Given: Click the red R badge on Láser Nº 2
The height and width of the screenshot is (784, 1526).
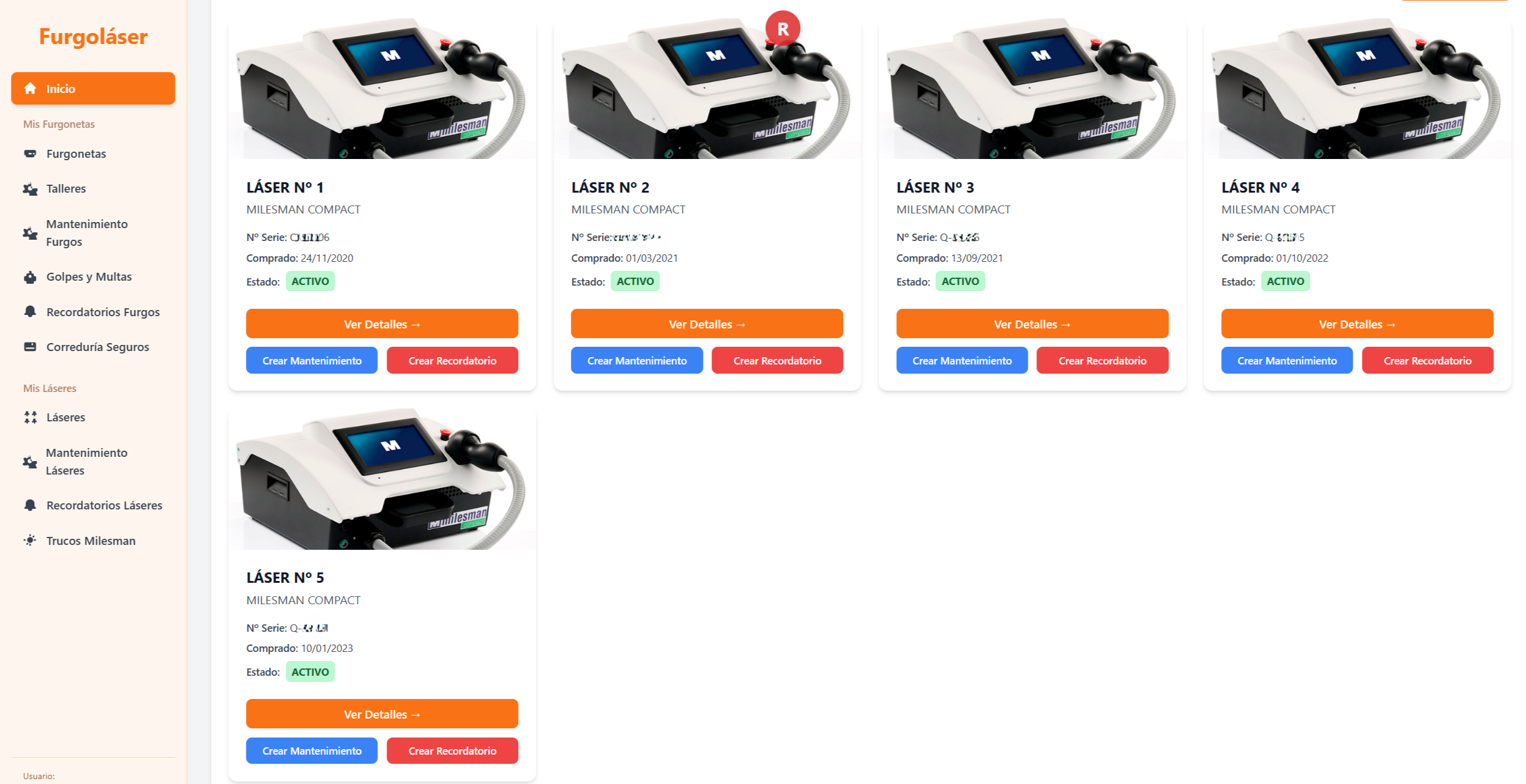Looking at the screenshot, I should pyautogui.click(x=783, y=29).
